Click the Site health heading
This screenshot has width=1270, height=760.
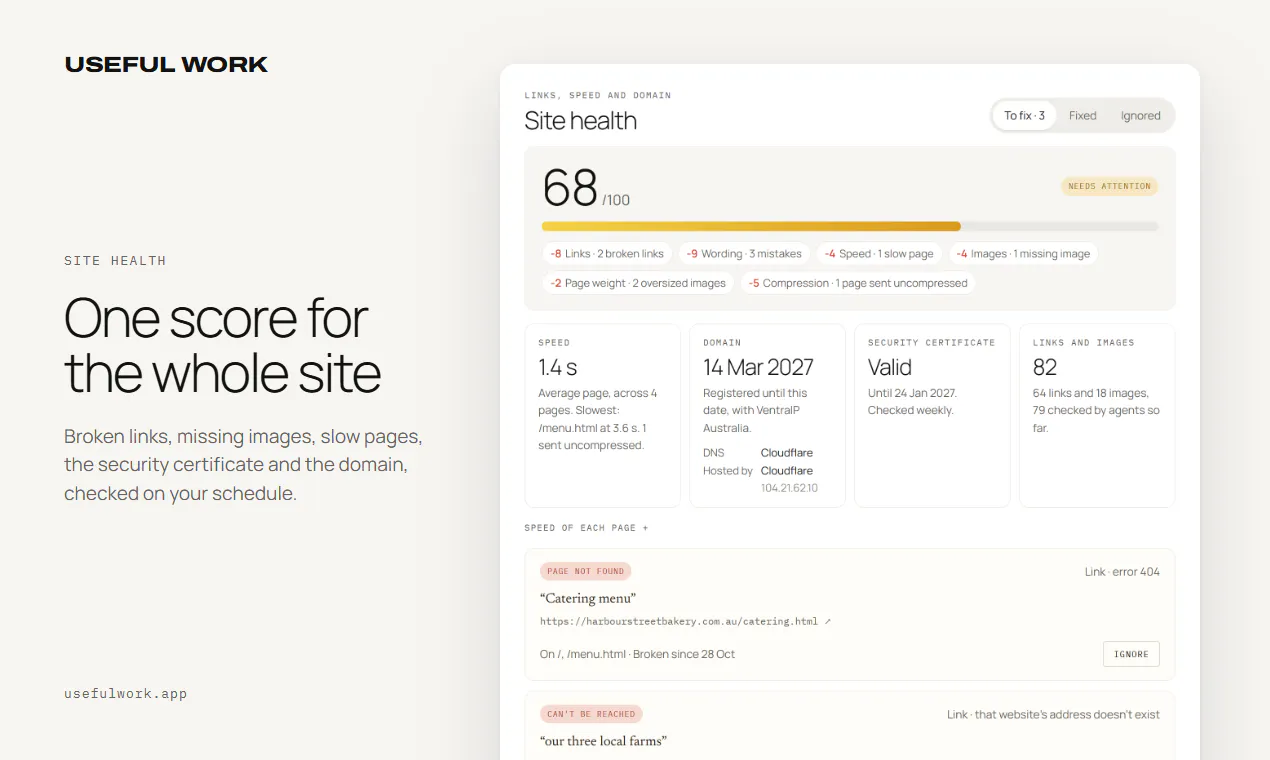581,121
